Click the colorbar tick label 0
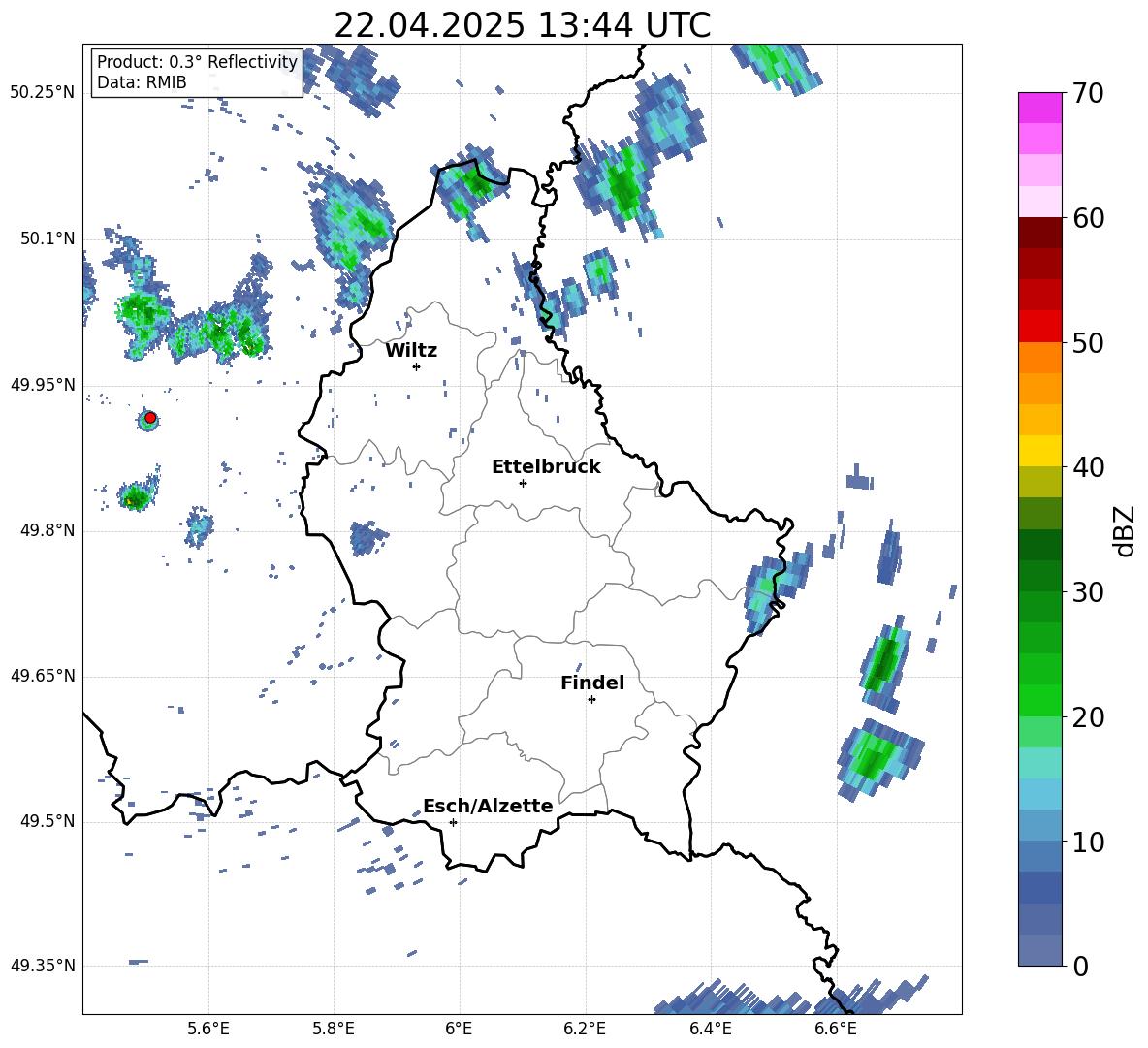 [x=1080, y=966]
